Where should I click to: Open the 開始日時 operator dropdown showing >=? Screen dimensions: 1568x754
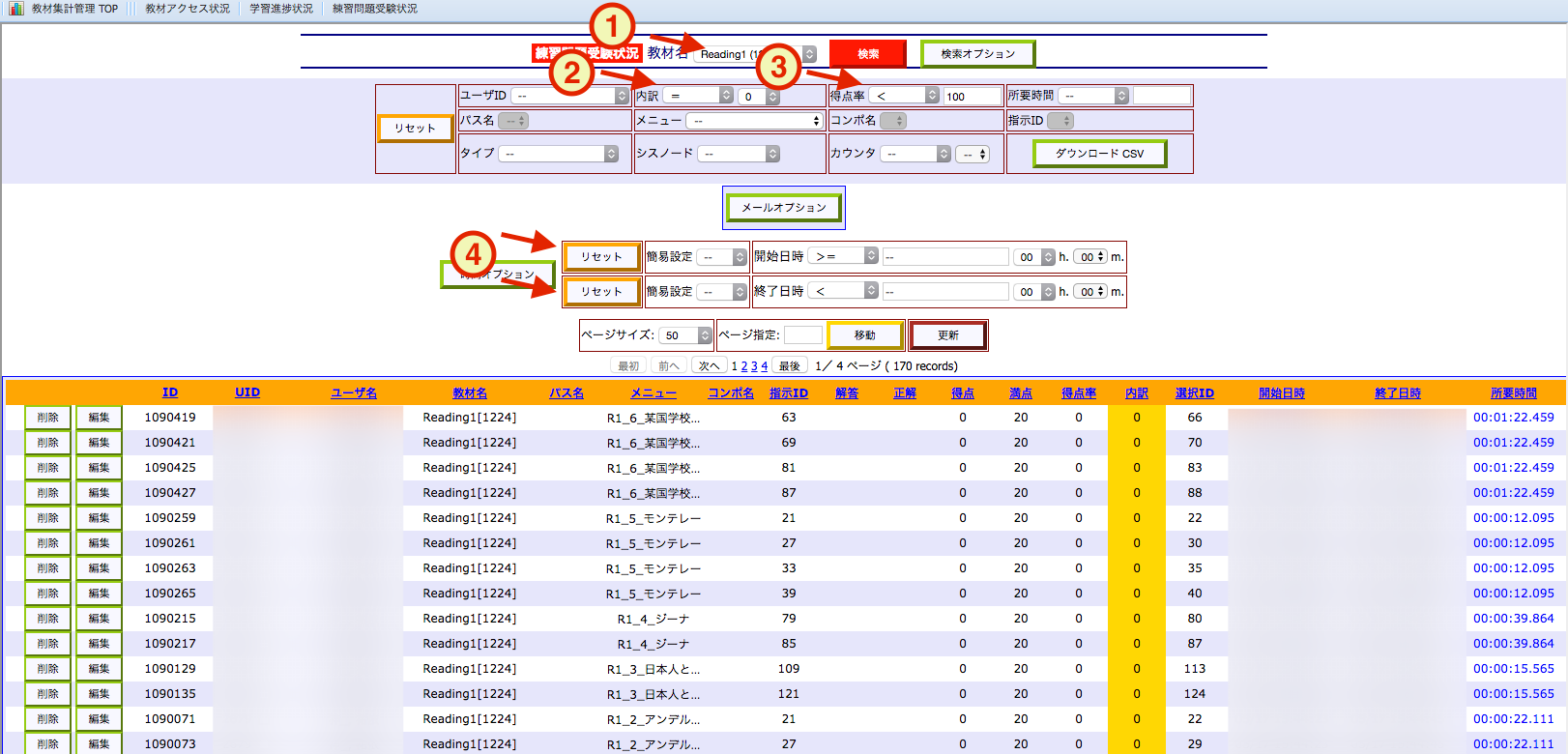click(843, 256)
